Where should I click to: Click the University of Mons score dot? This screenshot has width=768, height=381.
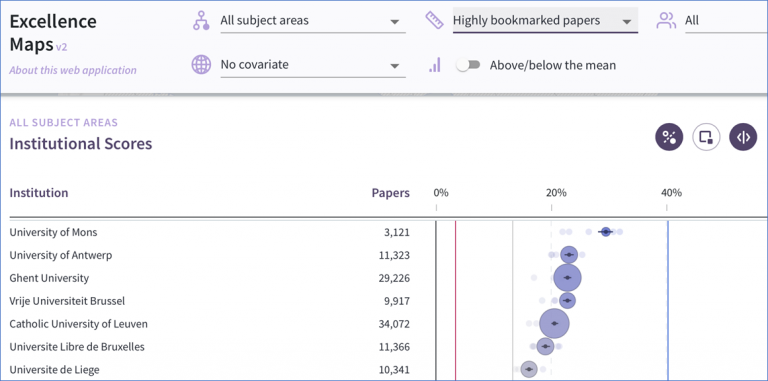pos(606,232)
